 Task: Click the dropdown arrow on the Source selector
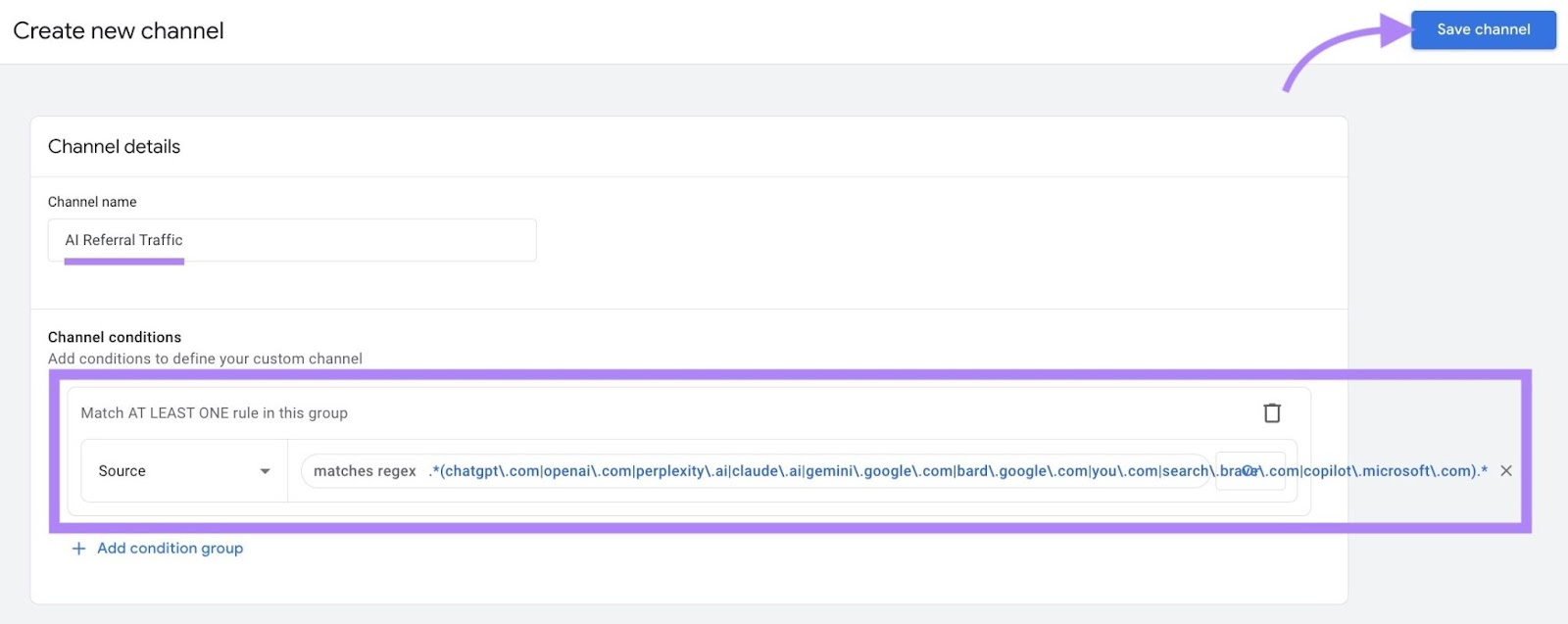265,471
